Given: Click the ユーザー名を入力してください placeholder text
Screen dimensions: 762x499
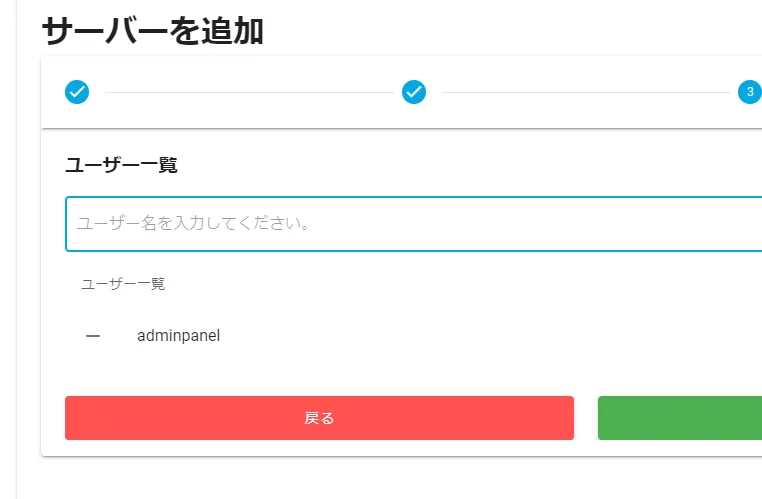Looking at the screenshot, I should pos(193,224).
